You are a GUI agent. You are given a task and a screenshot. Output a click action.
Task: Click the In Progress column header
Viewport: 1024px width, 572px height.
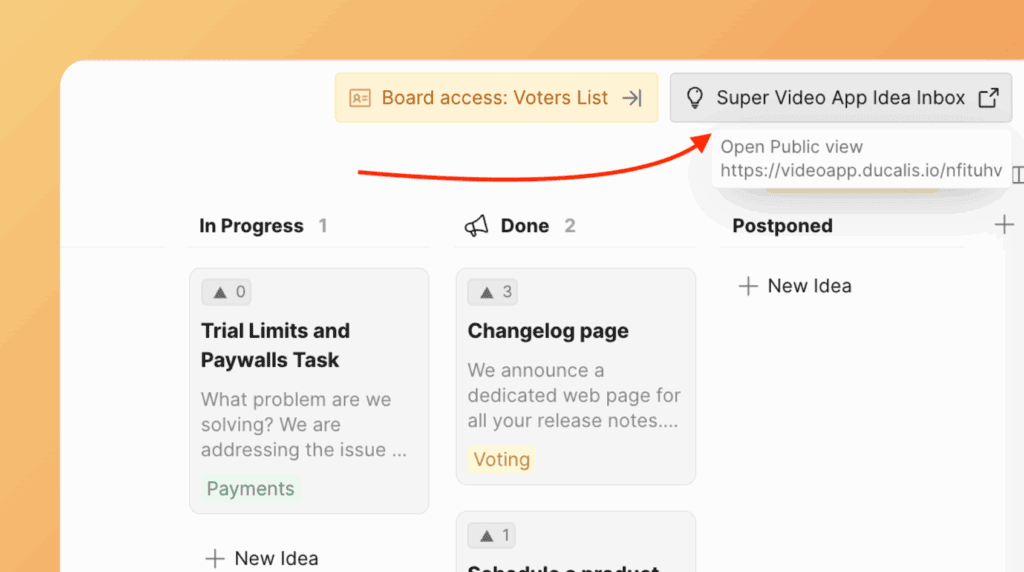(x=251, y=226)
